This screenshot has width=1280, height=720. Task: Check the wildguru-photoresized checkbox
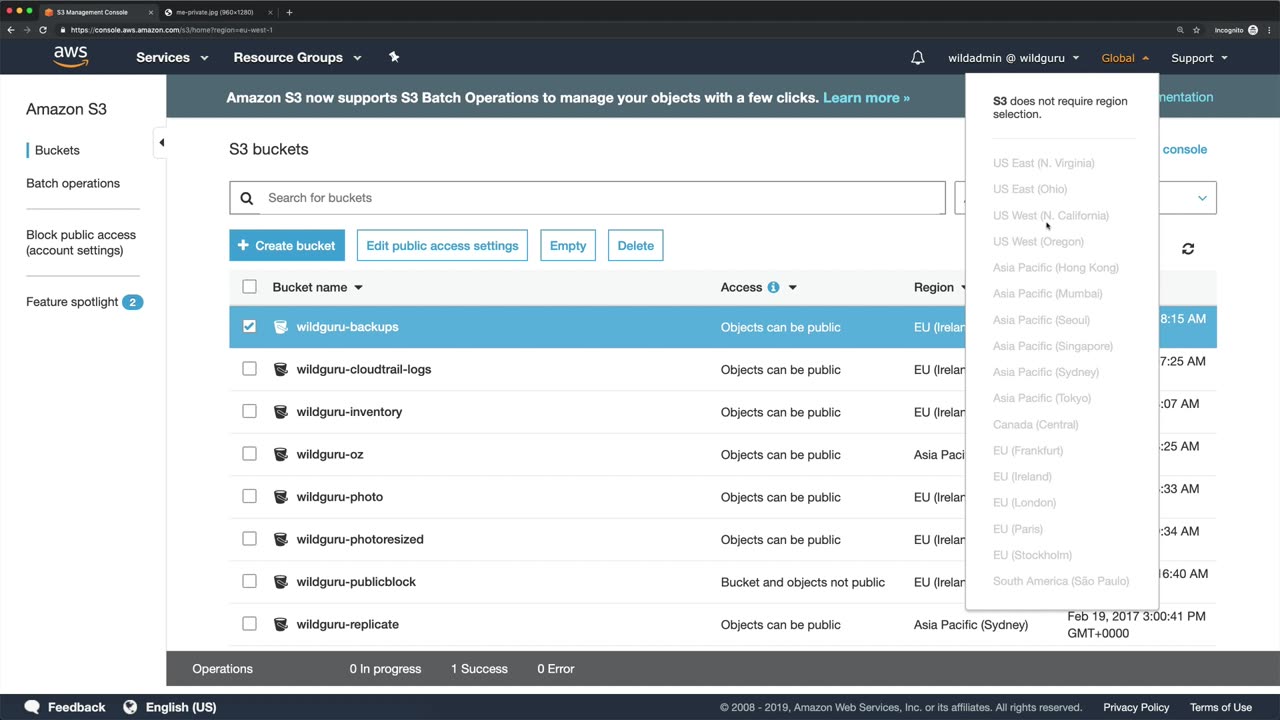pyautogui.click(x=249, y=539)
